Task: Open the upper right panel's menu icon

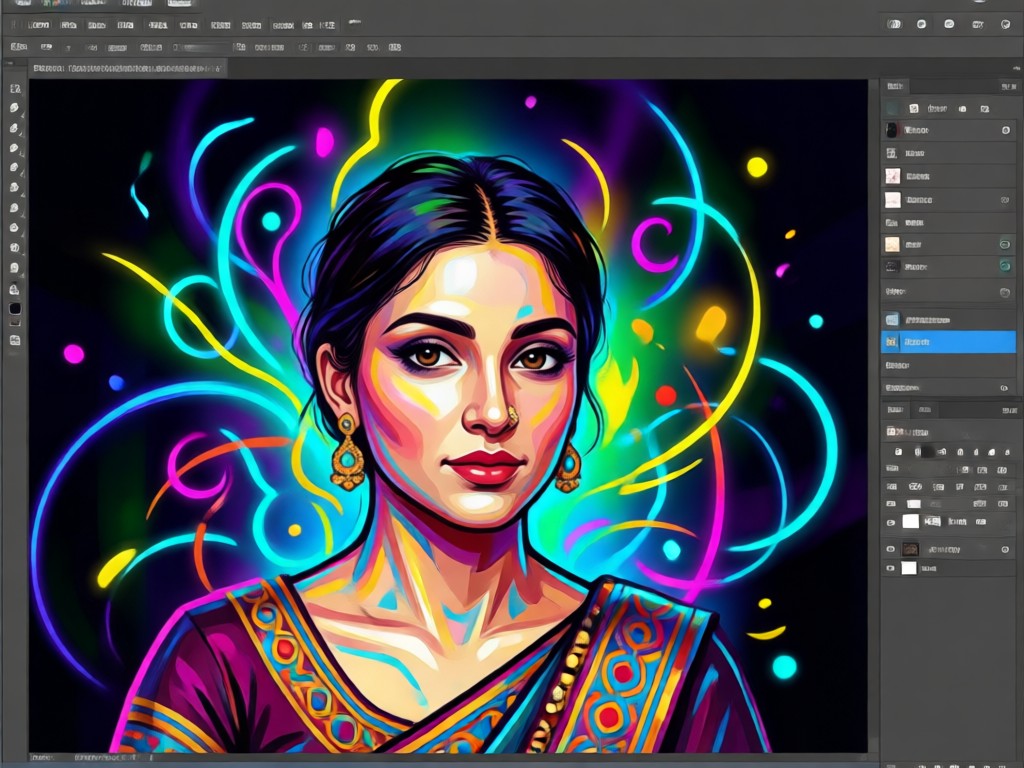Action: (1009, 86)
